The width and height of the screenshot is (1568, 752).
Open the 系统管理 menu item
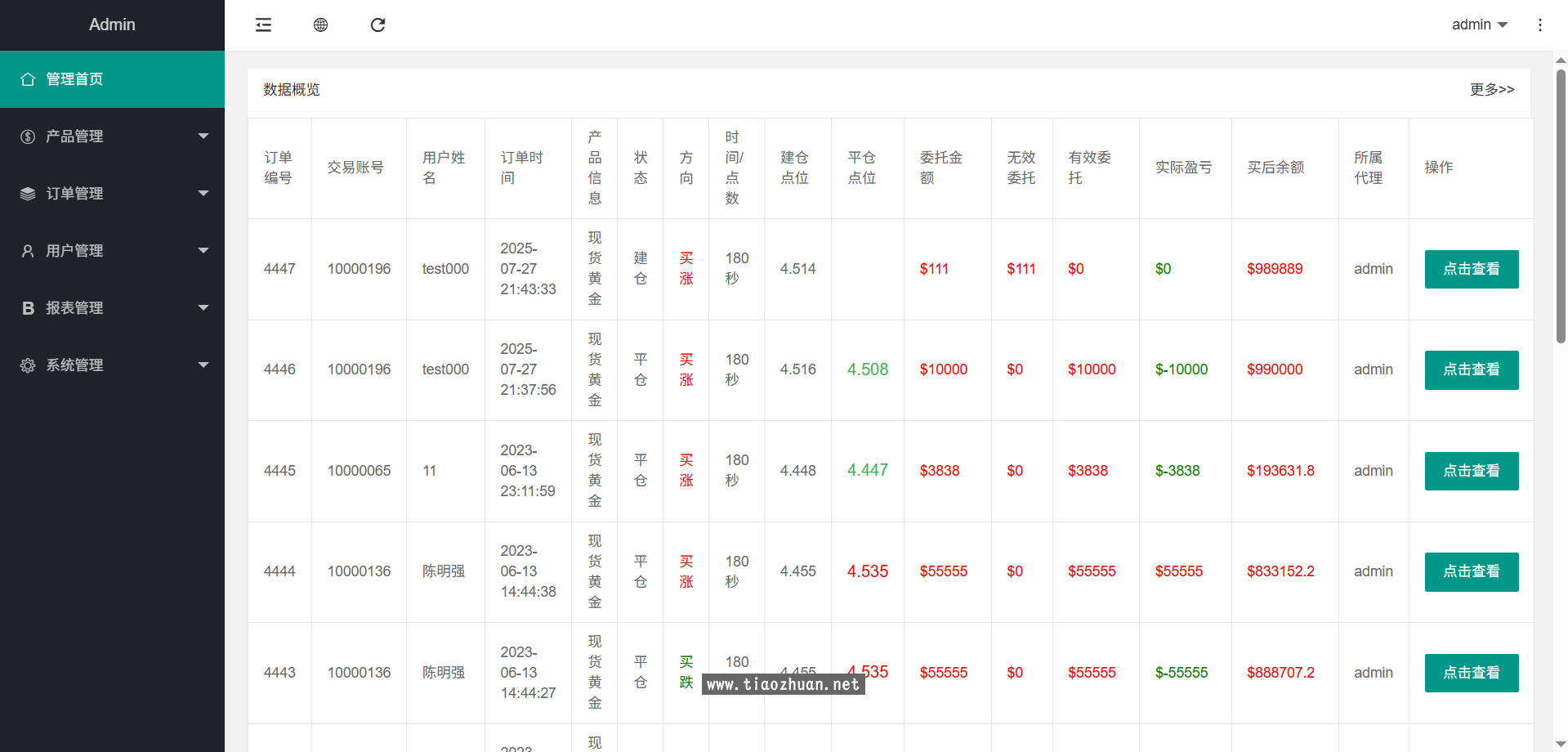112,365
